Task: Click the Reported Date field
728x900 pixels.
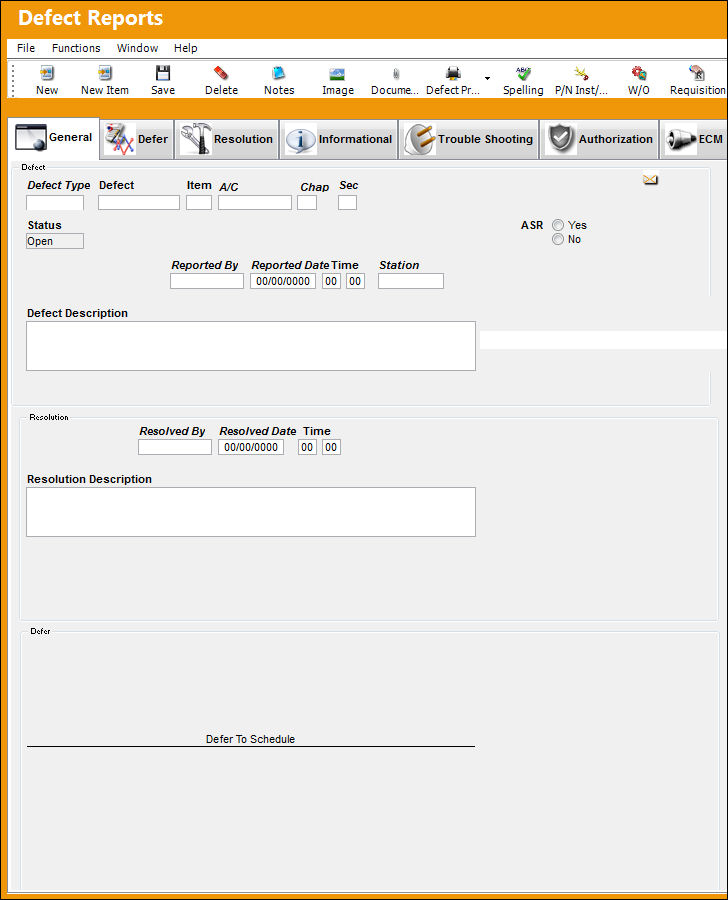Action: coord(283,281)
